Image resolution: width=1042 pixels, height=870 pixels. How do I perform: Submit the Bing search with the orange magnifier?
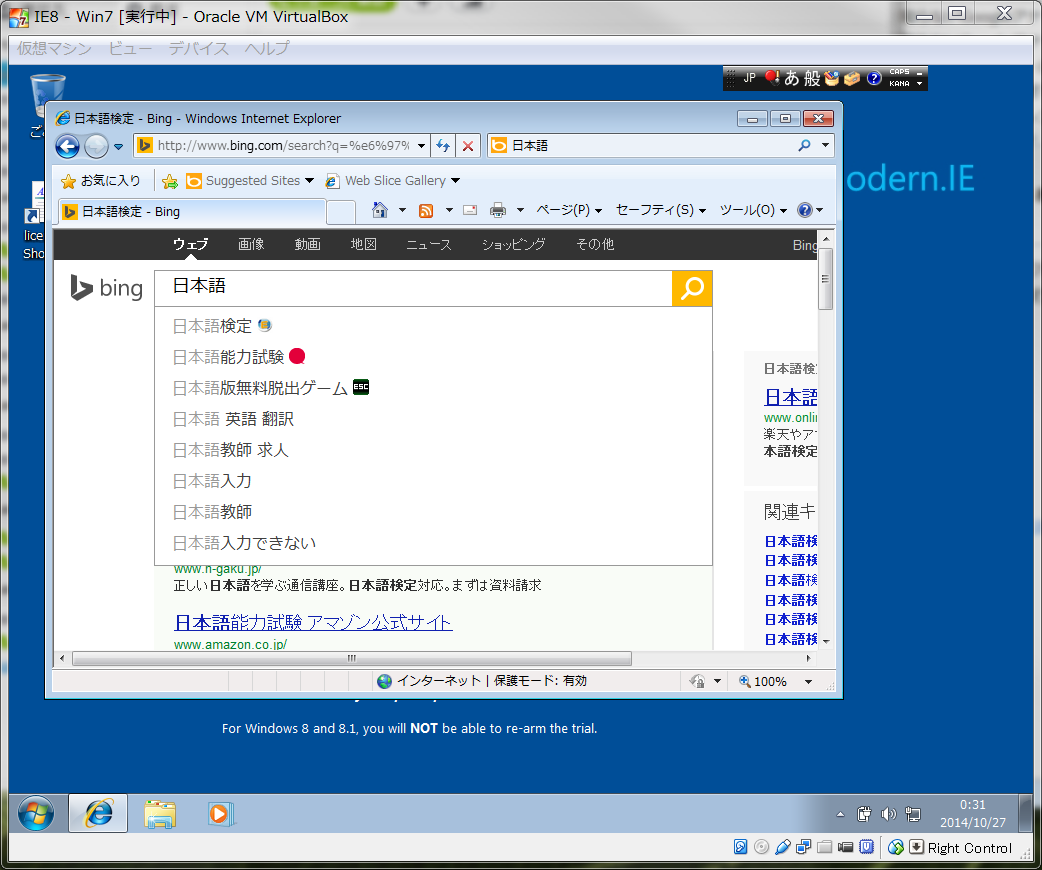coord(692,288)
